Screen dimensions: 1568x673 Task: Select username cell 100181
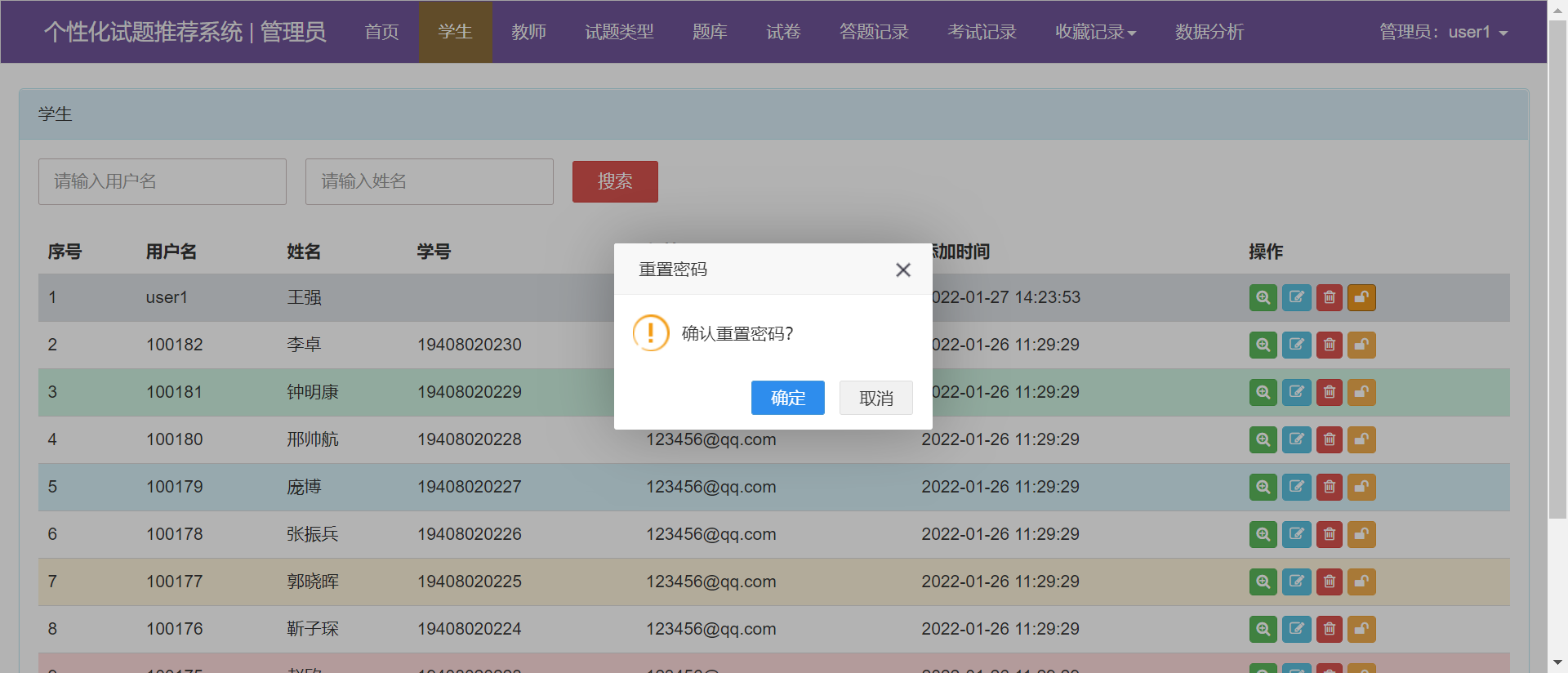click(174, 392)
